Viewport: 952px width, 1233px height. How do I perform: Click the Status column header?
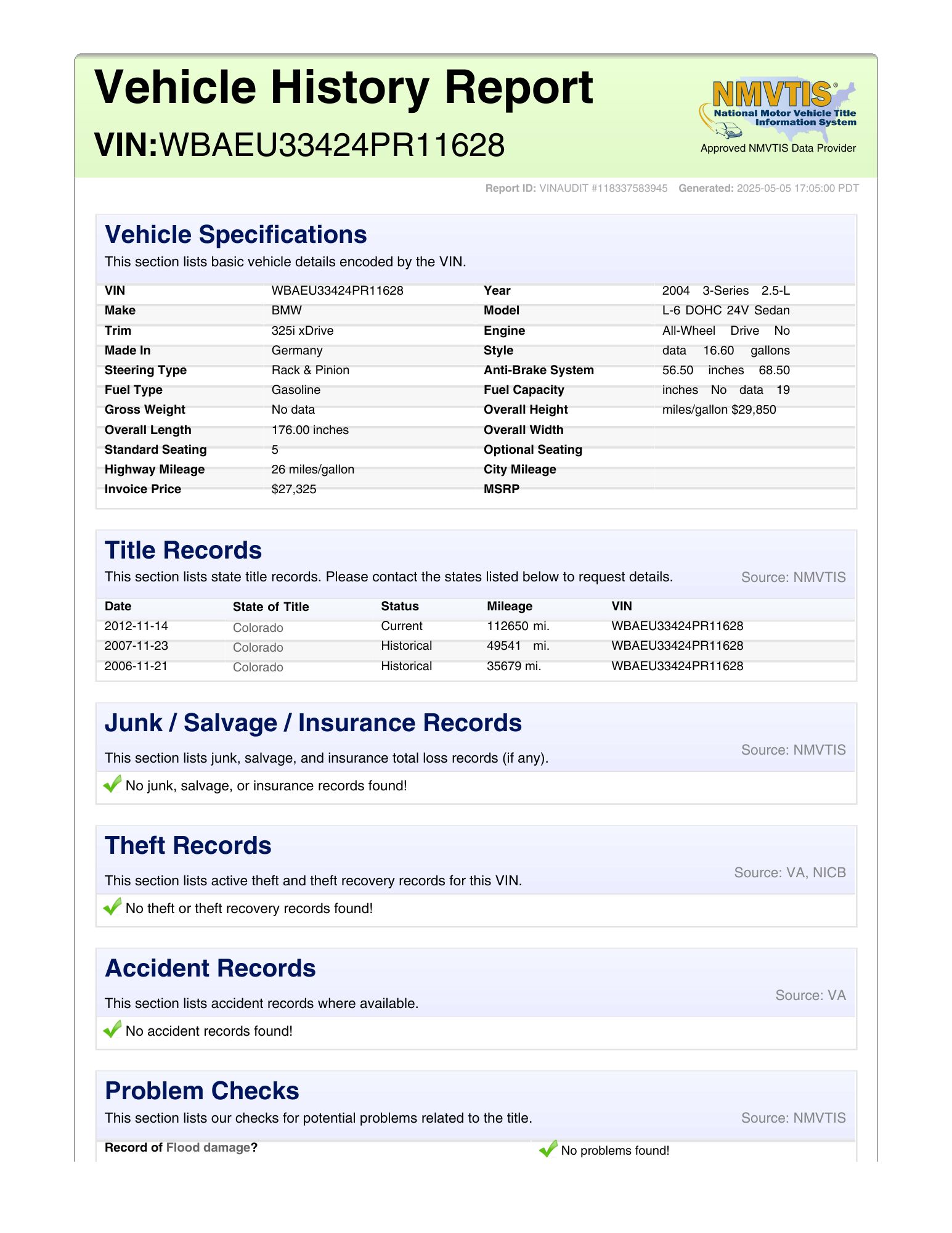tap(400, 606)
